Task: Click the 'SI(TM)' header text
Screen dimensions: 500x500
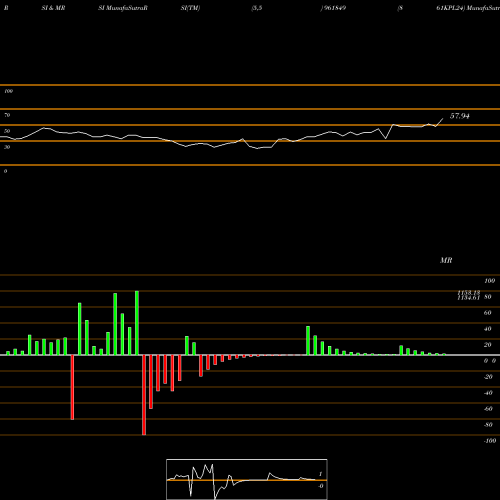Action: pos(190,8)
